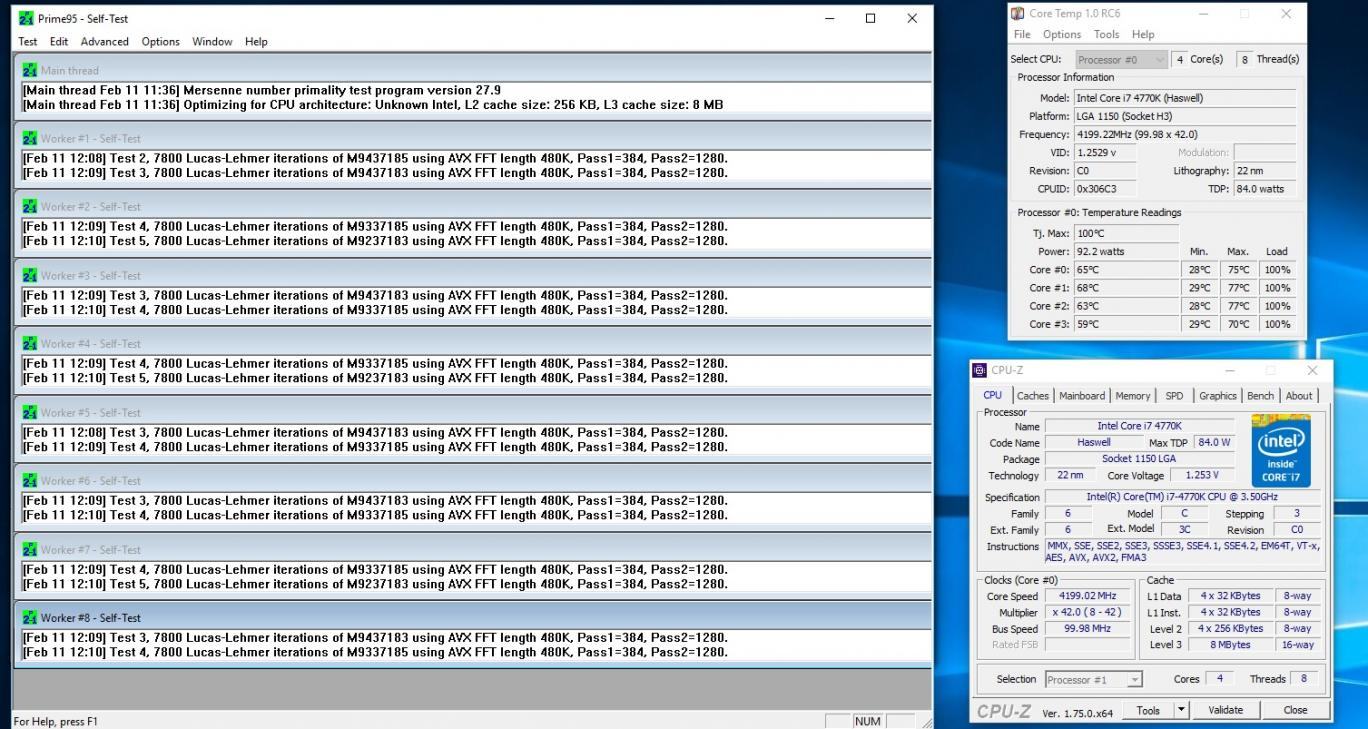Open Core Temp Help menu
The image size is (1368, 729).
tap(1143, 34)
